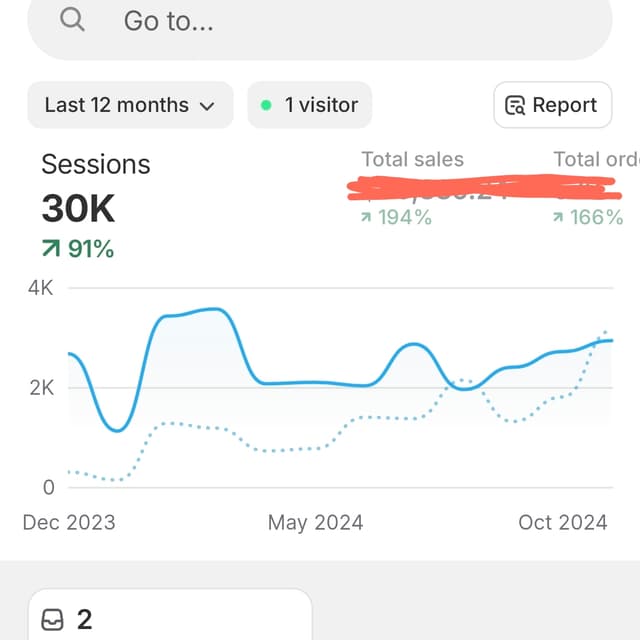
Task: Click the 30K sessions value
Action: (78, 208)
